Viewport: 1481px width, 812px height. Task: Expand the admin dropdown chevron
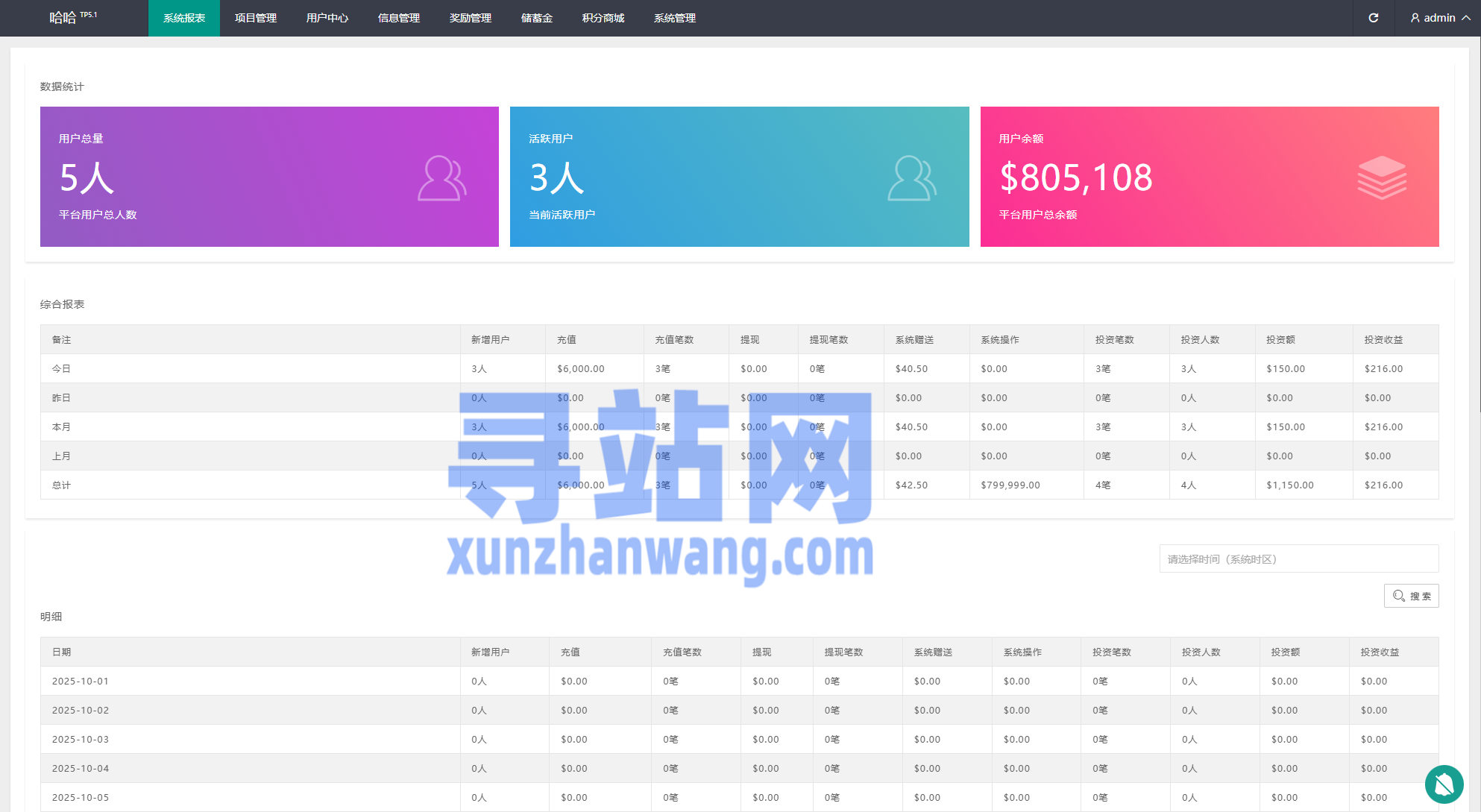click(x=1466, y=18)
